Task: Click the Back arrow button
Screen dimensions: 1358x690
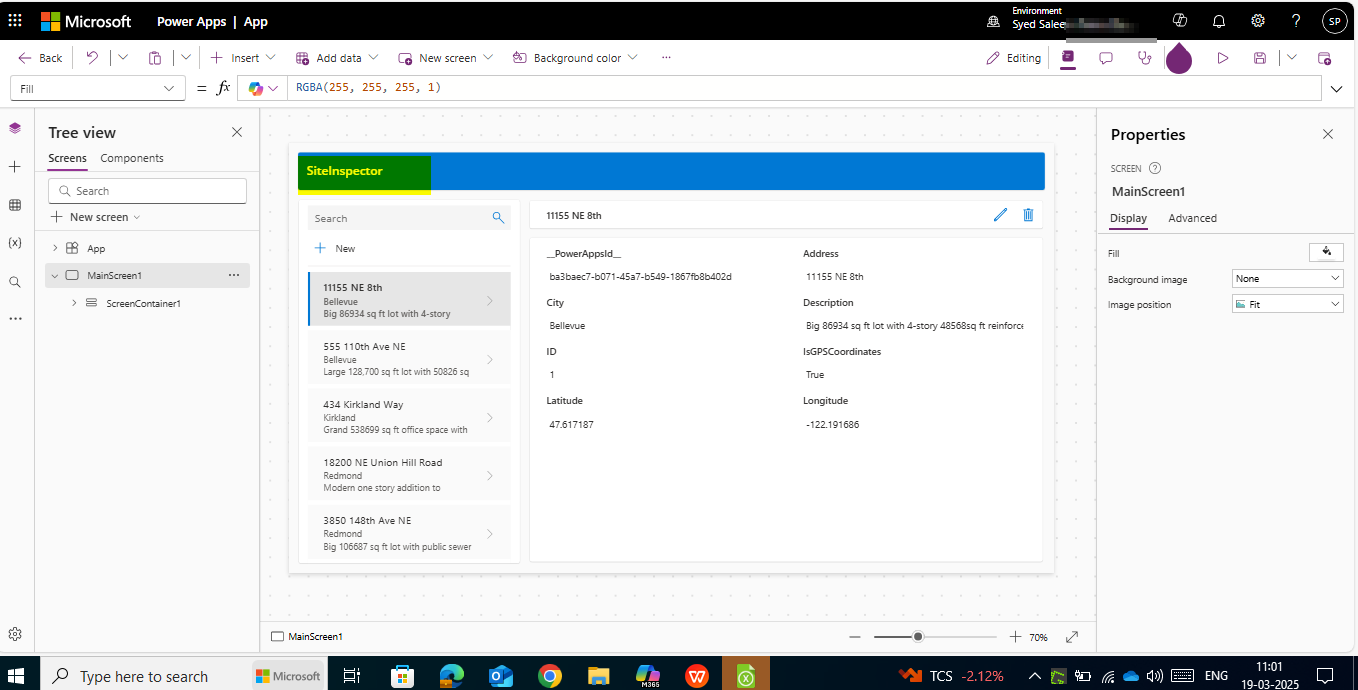Action: click(40, 58)
